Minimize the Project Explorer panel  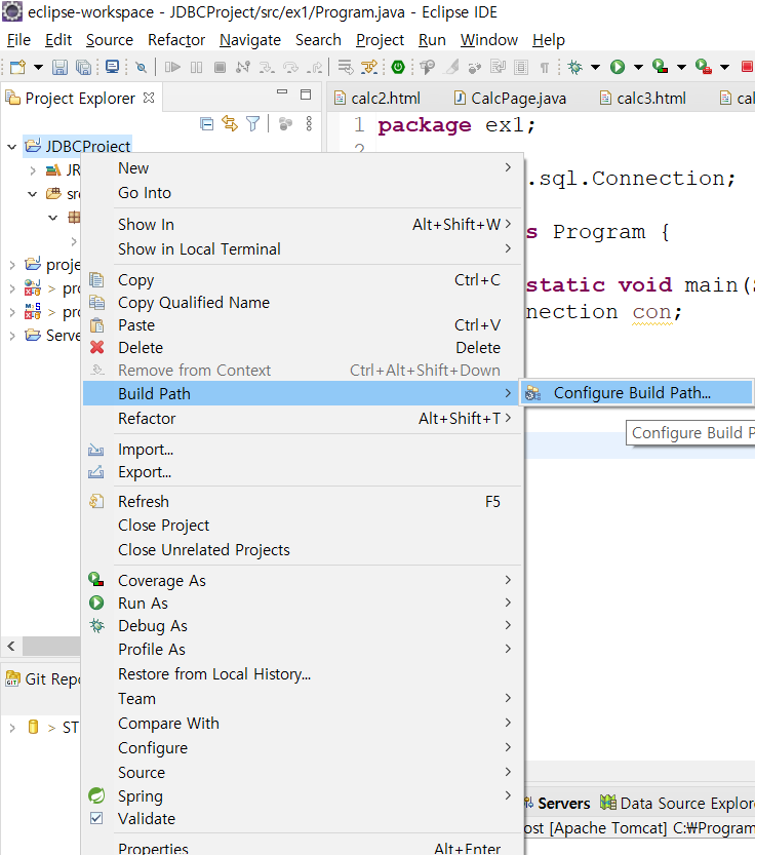pos(282,92)
